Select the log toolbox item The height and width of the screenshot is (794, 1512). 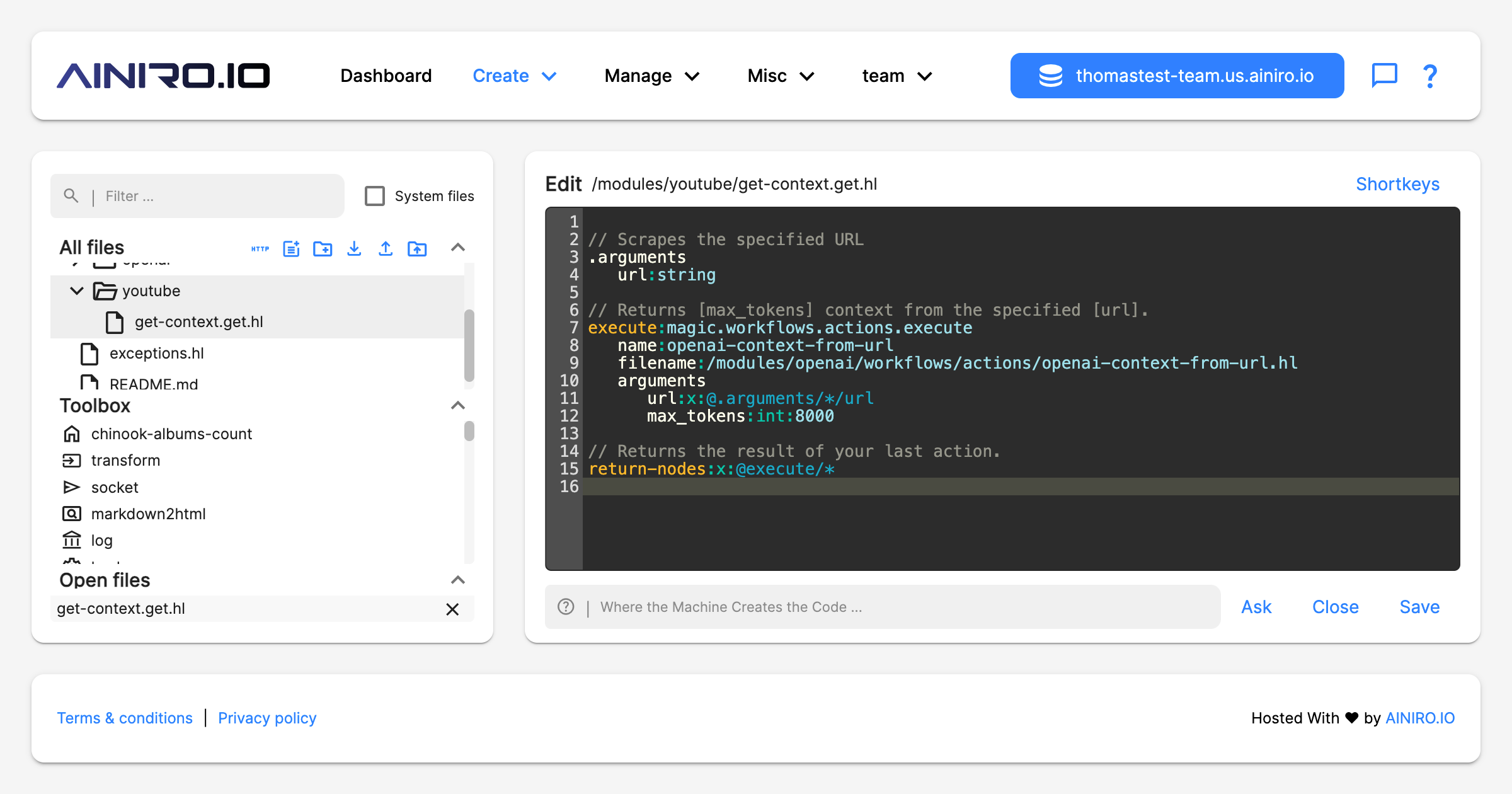(x=102, y=541)
